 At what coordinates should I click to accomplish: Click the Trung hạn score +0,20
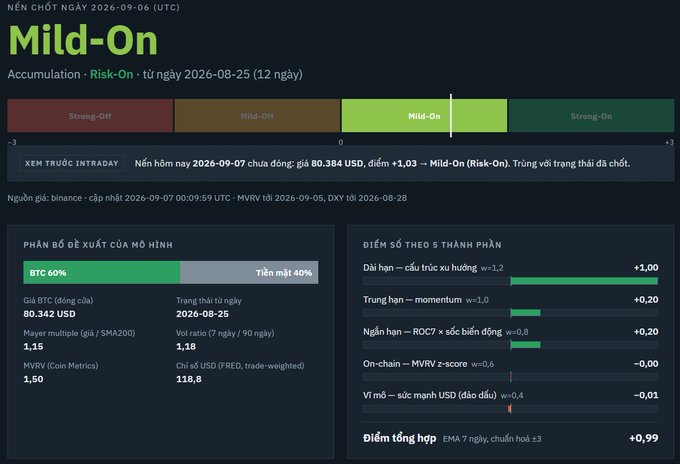click(x=646, y=300)
